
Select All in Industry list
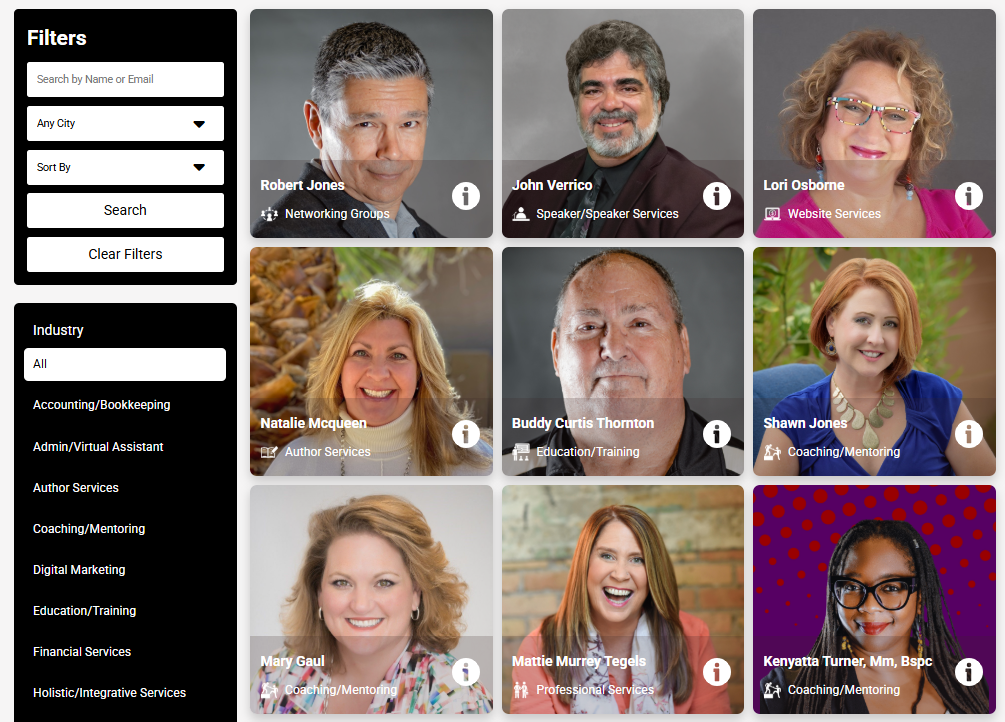coord(125,364)
